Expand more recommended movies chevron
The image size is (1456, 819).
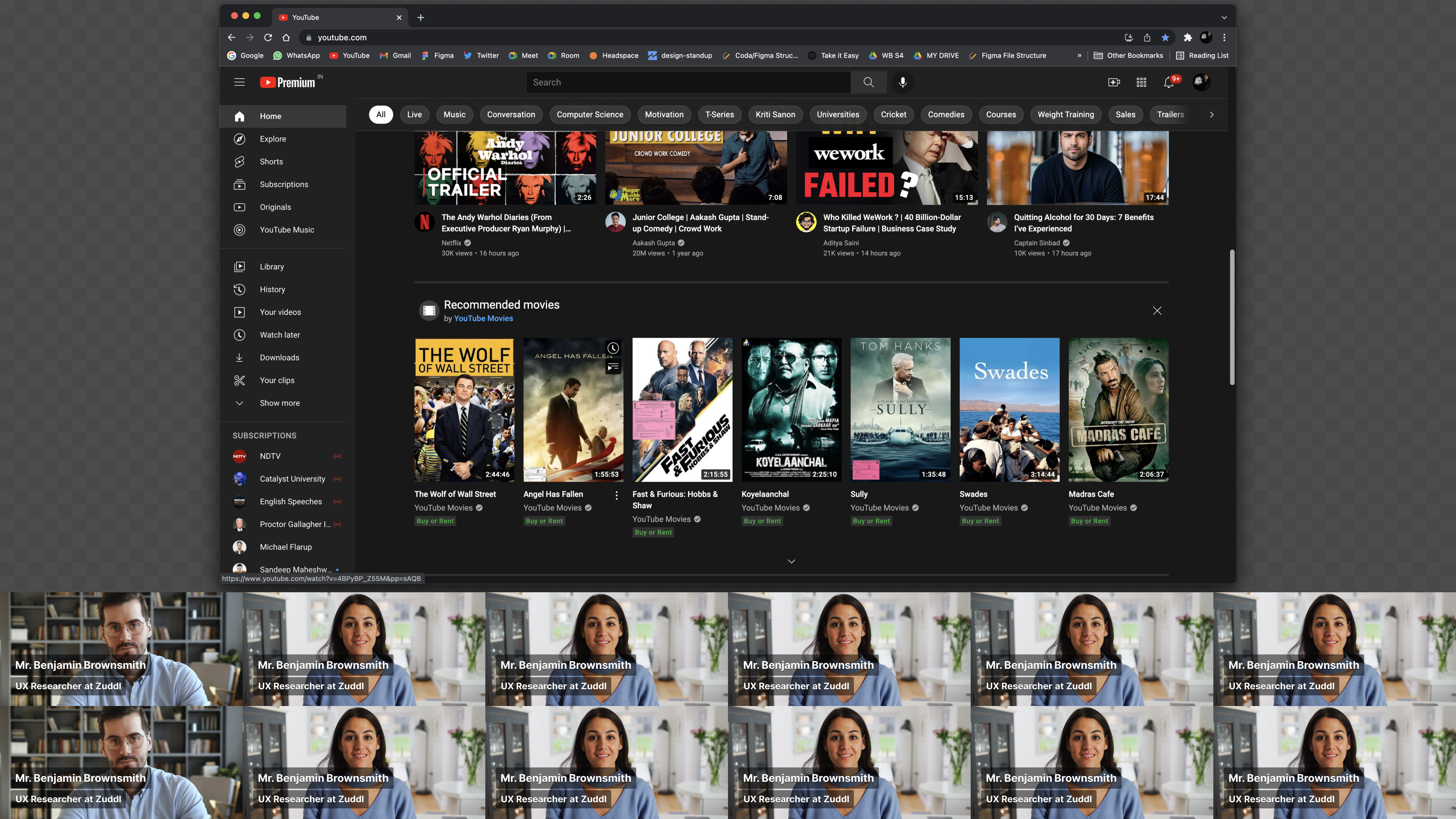(x=791, y=561)
